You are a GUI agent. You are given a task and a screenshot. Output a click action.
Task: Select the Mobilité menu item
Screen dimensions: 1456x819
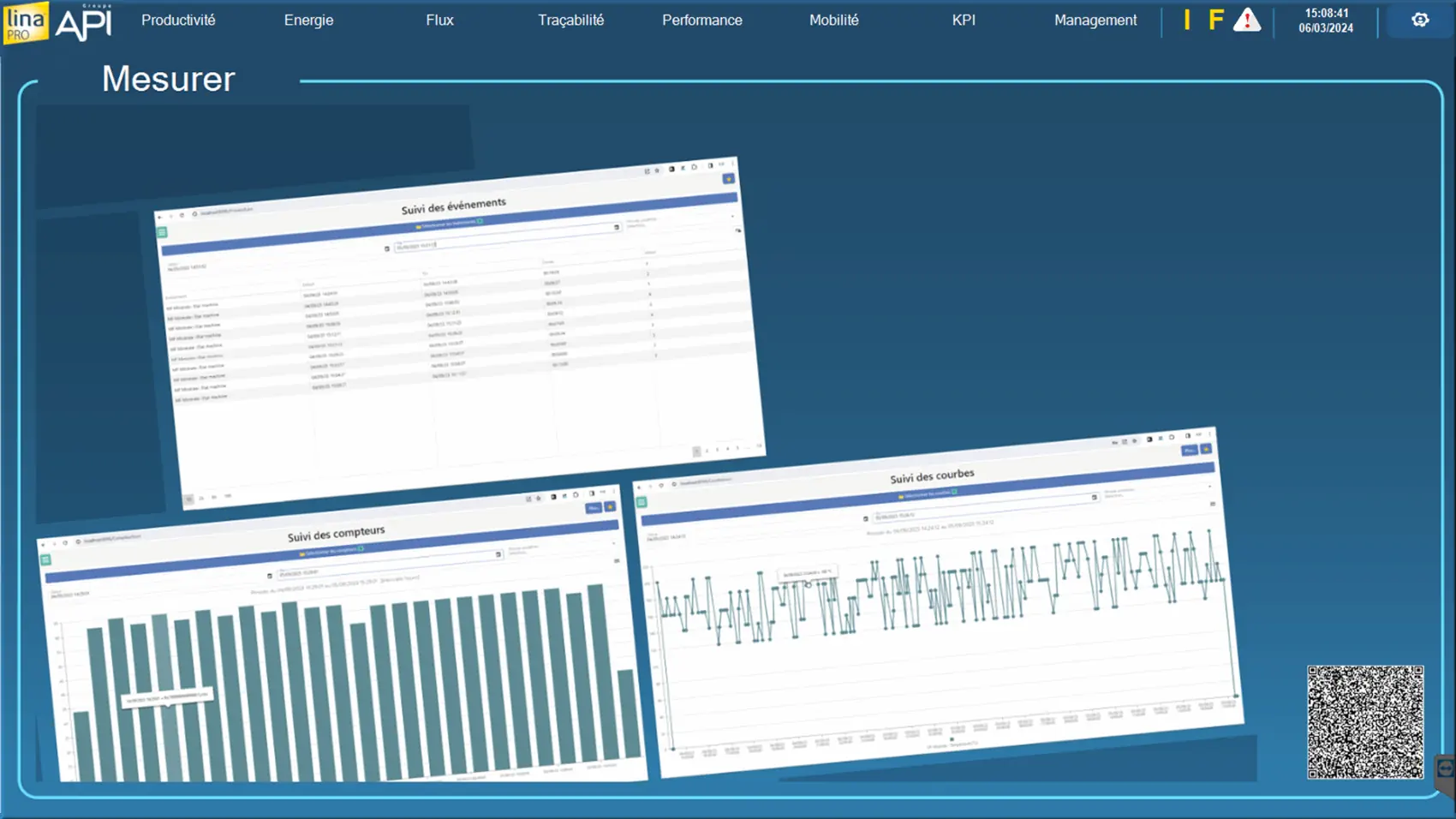833,20
